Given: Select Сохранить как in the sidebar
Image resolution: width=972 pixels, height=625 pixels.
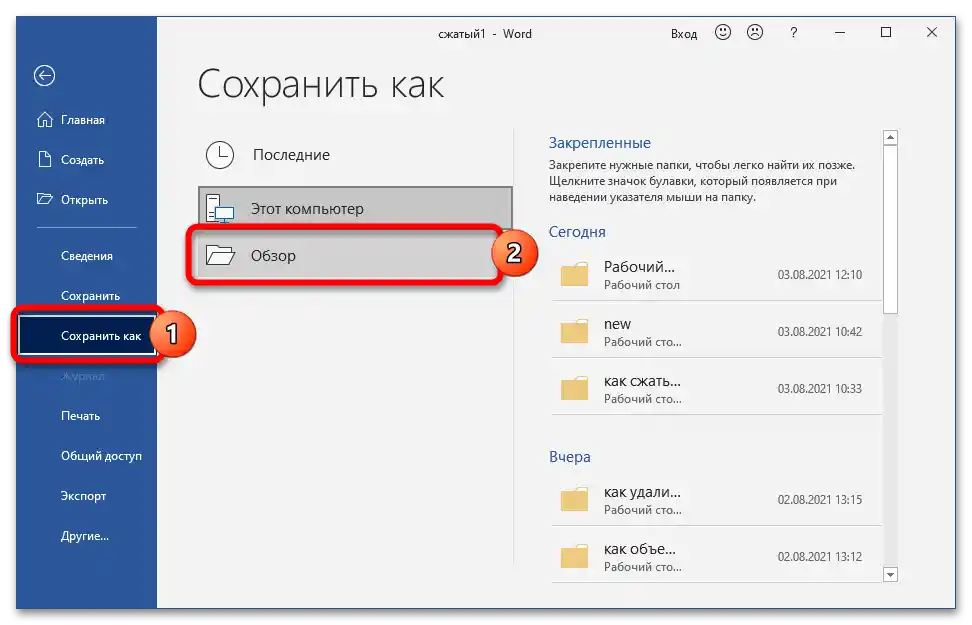Looking at the screenshot, I should [87, 335].
